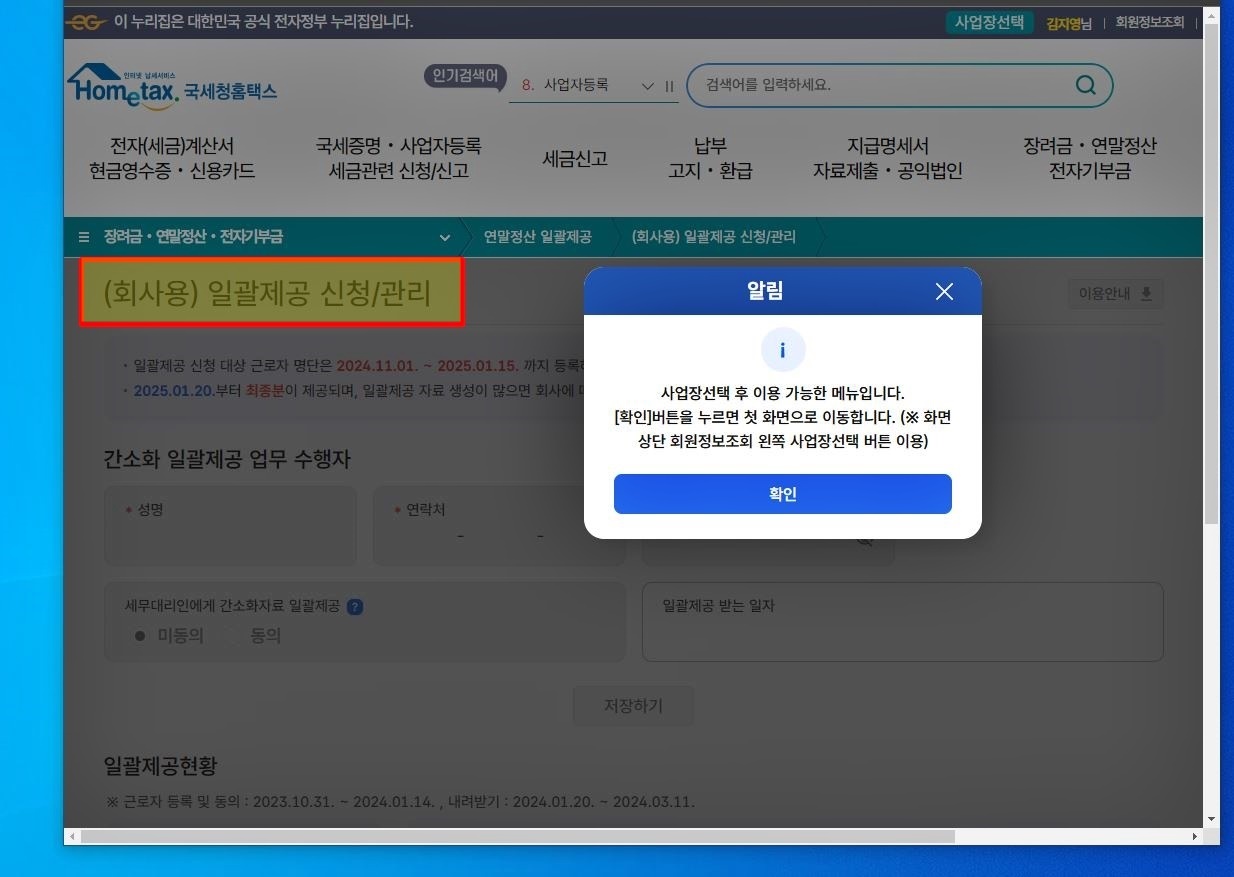This screenshot has width=1234, height=877.
Task: Click the search magnifier icon
Action: (1085, 85)
